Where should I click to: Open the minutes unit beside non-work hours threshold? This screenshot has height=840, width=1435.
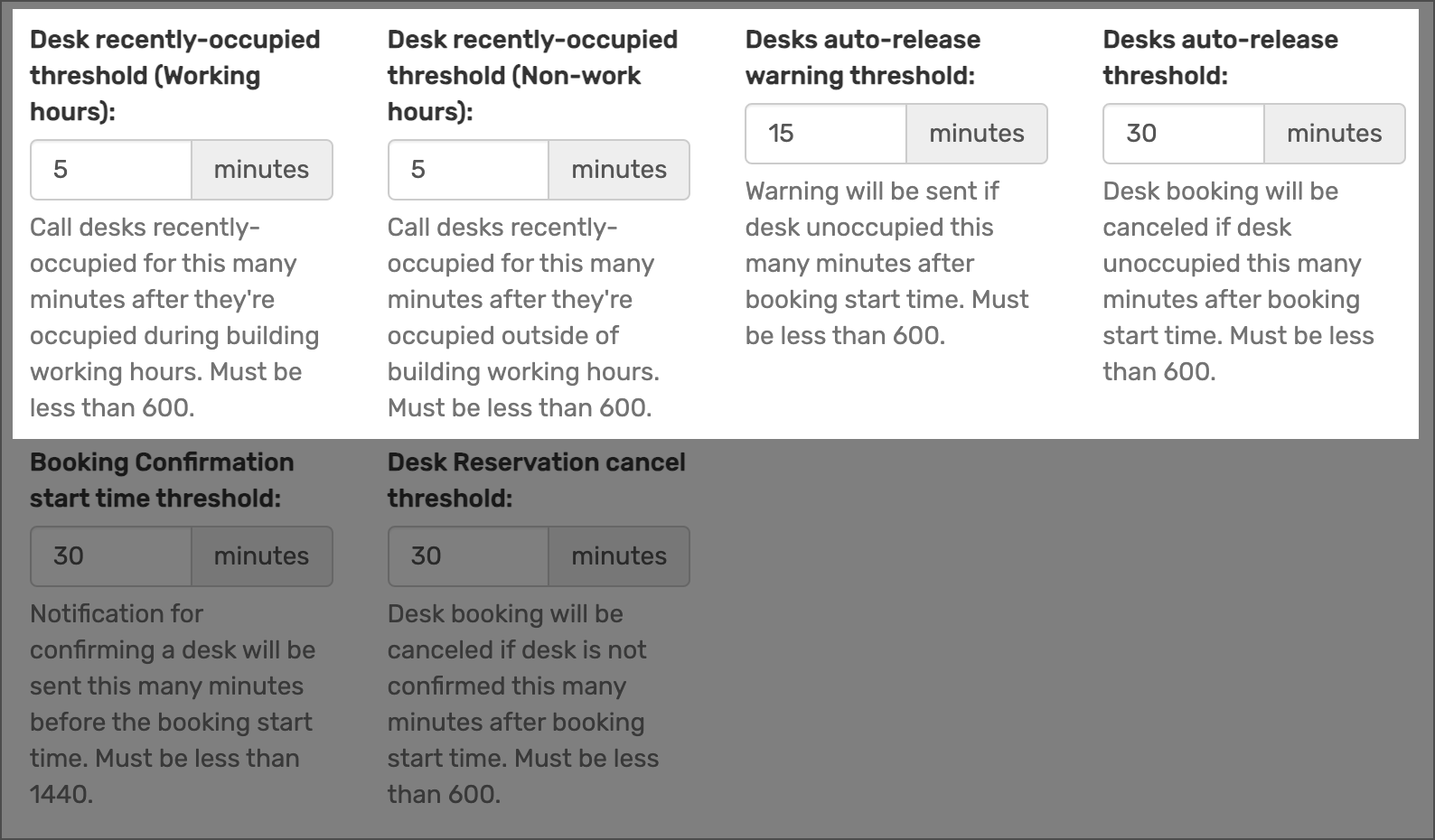tap(618, 170)
